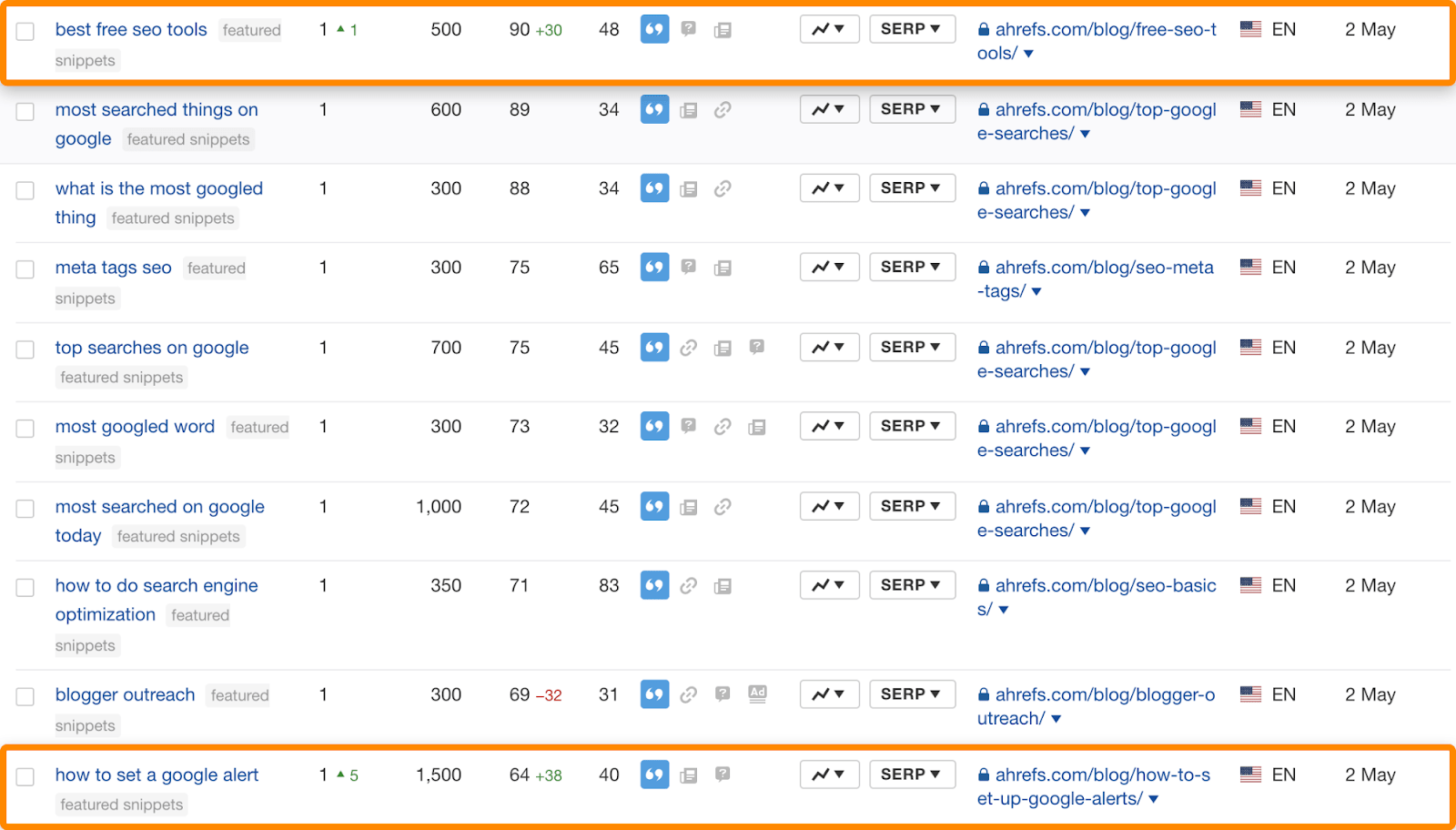
Task: Click the link icon for 'most searched on google today'
Action: pos(723,505)
